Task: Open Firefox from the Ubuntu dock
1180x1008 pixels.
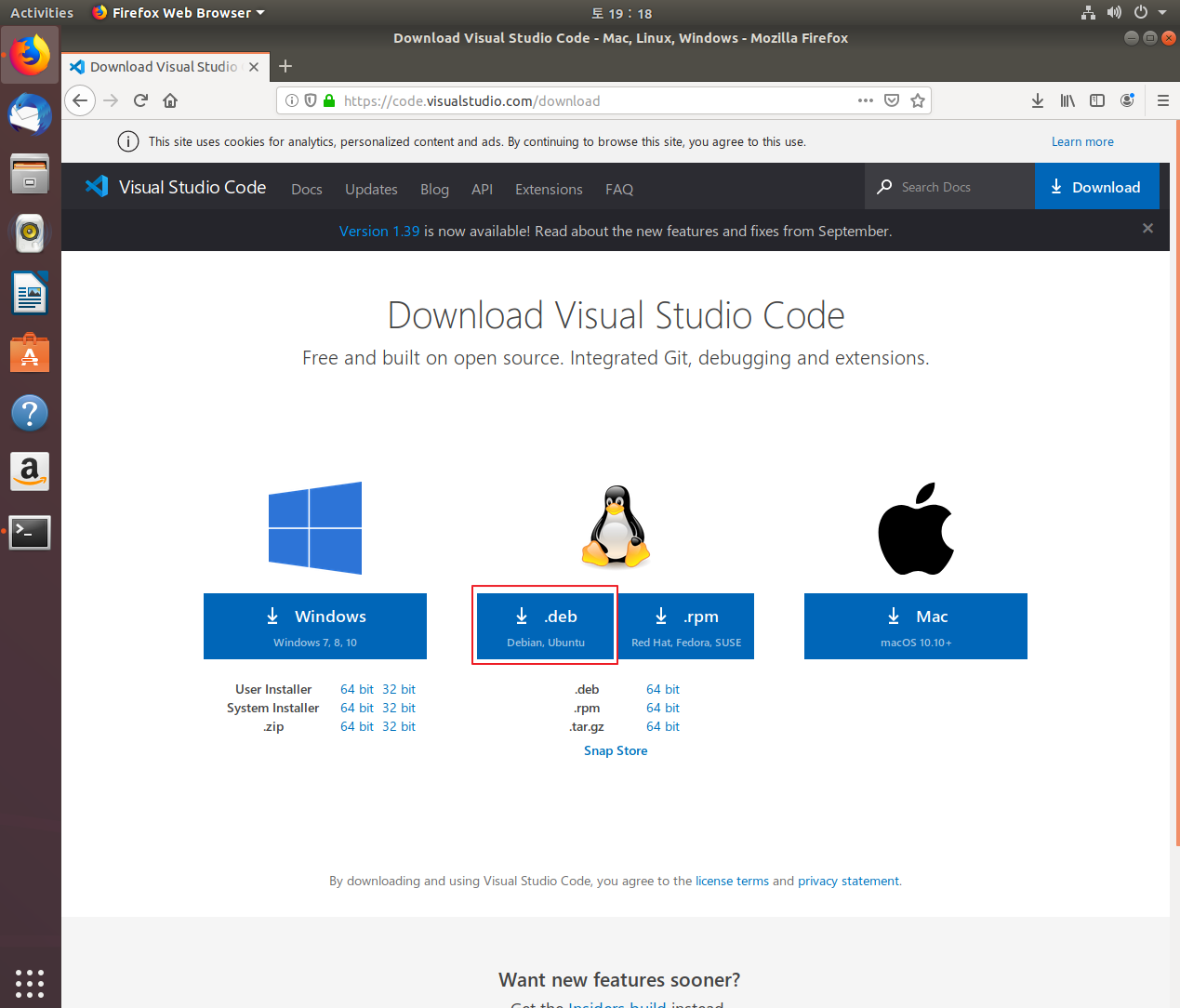Action: tap(30, 55)
